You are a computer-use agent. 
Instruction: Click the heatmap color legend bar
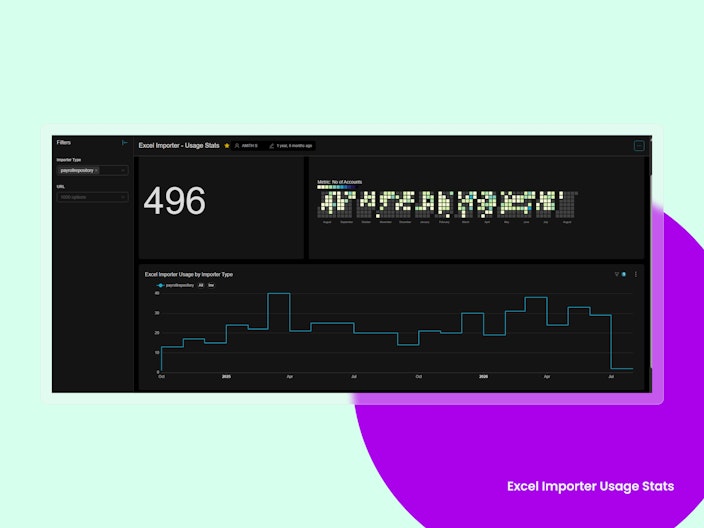[336, 187]
